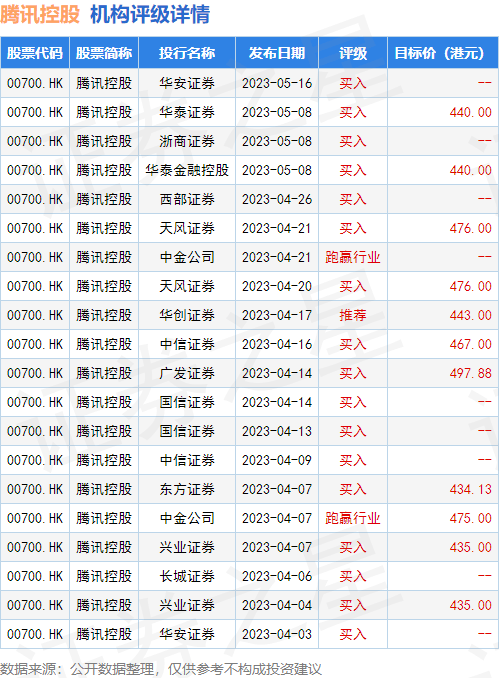Click 中信证券 in the 2023-04-09 row
This screenshot has width=499, height=678.
coord(187,460)
